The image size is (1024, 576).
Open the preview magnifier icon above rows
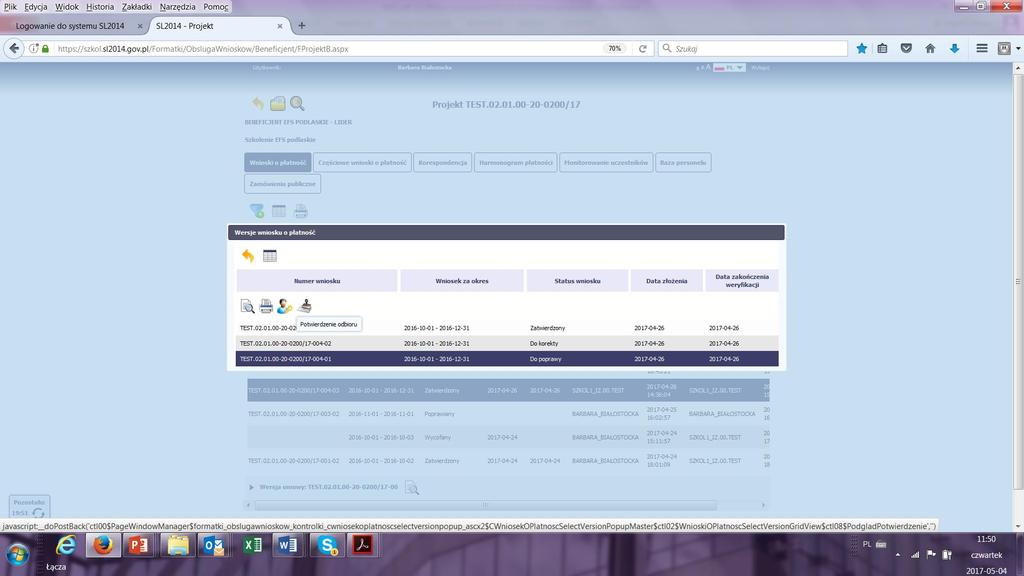pos(248,306)
